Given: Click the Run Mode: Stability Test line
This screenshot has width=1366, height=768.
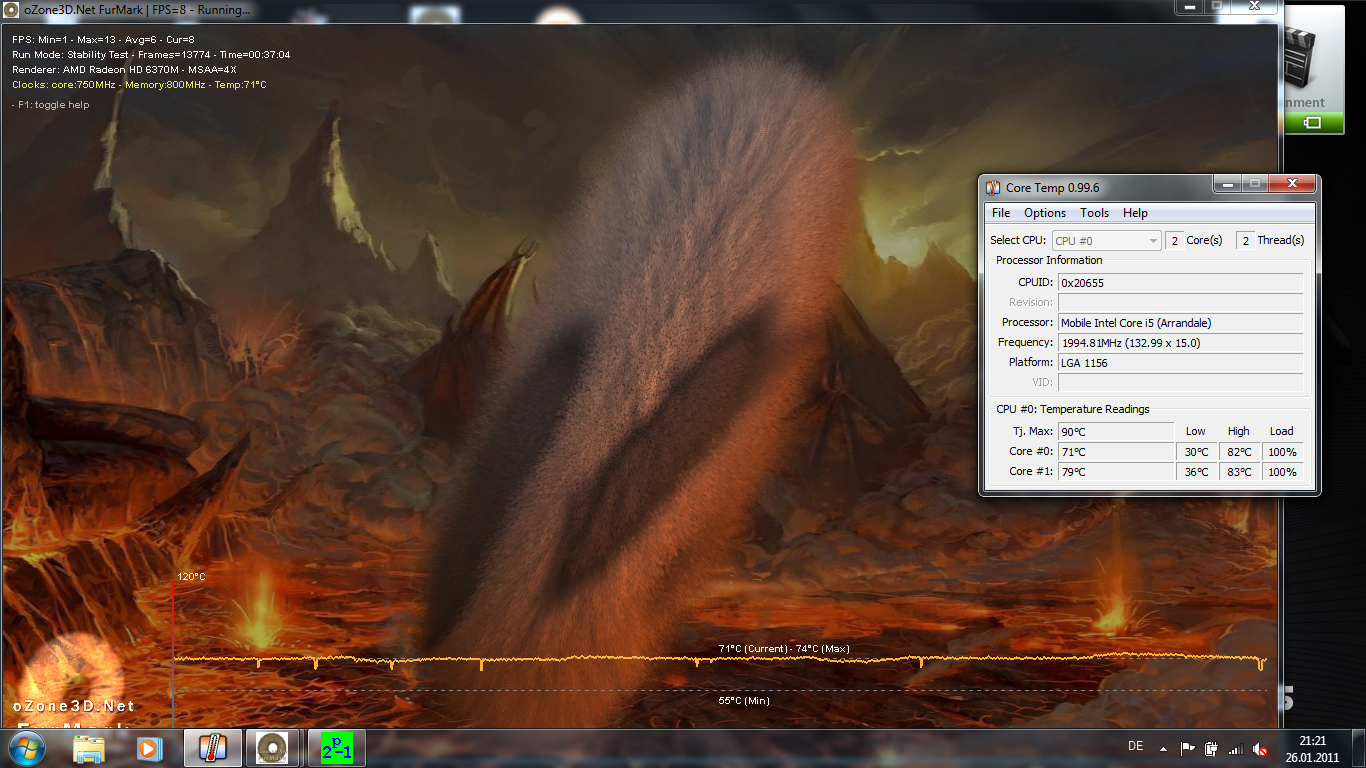Looking at the screenshot, I should (x=151, y=55).
